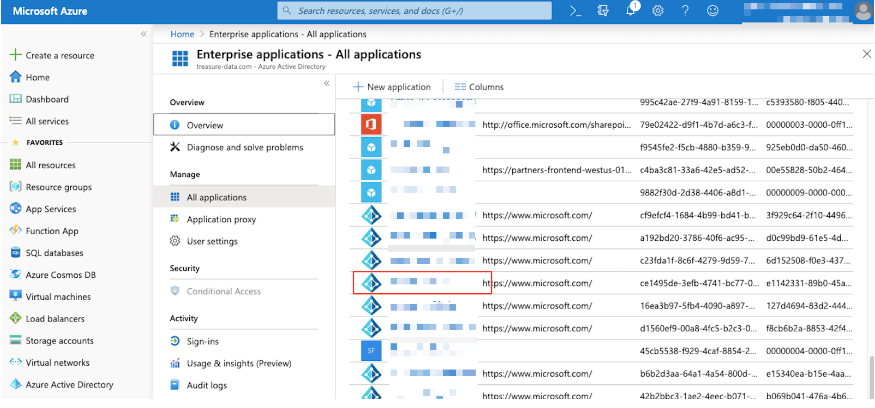Screen dimensions: 875x408
Task: Click the New application button
Action: pos(392,87)
